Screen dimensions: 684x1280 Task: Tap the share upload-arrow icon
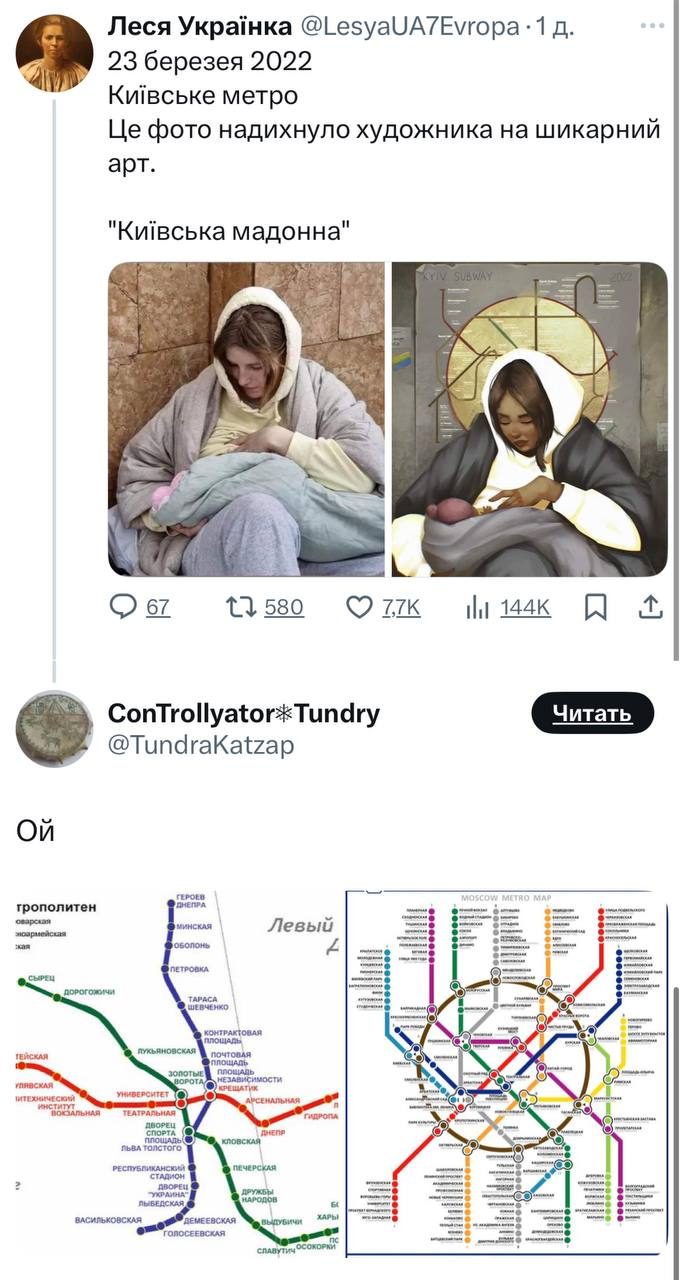point(649,607)
